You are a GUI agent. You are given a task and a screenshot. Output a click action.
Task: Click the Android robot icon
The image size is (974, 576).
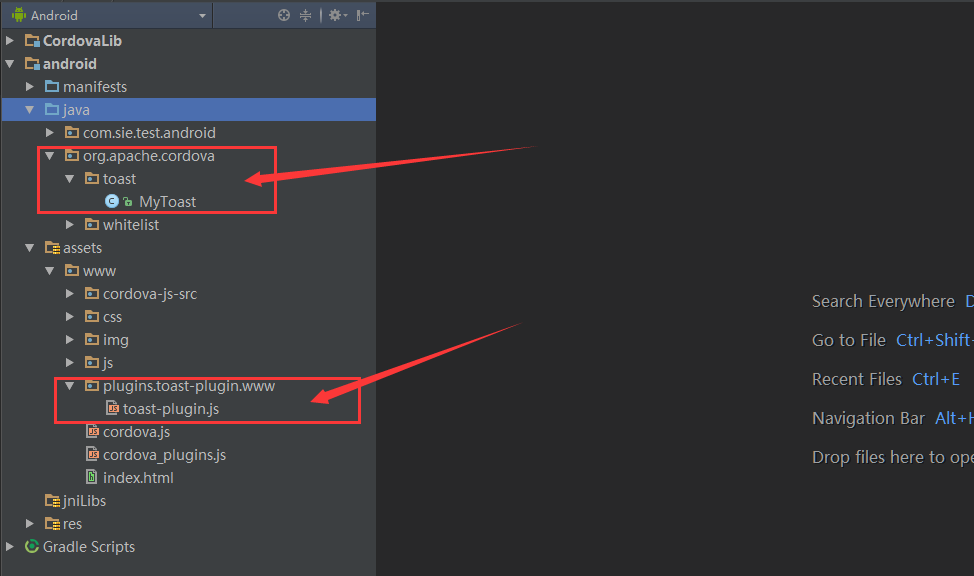19,15
